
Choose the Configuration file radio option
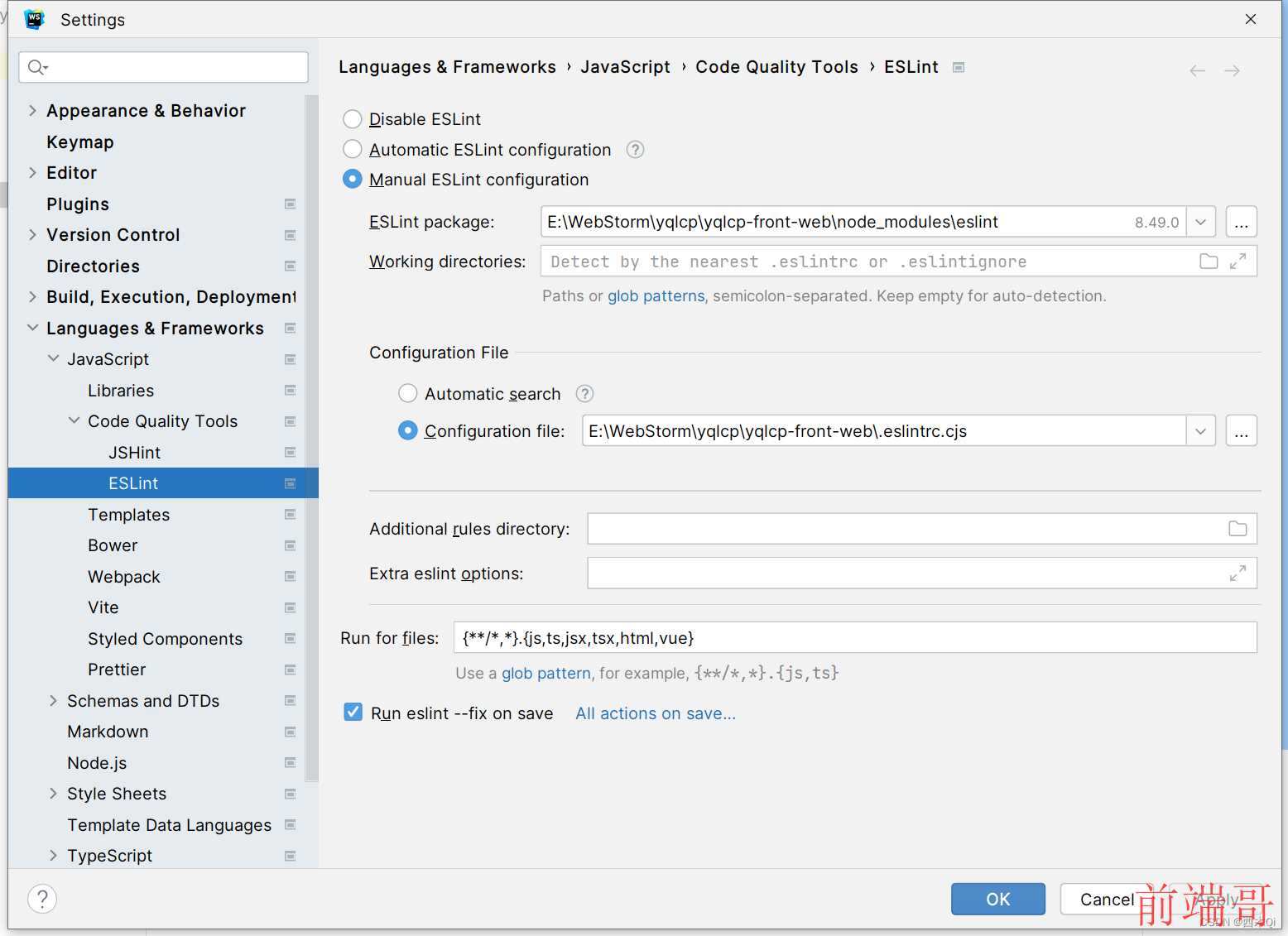coord(408,430)
